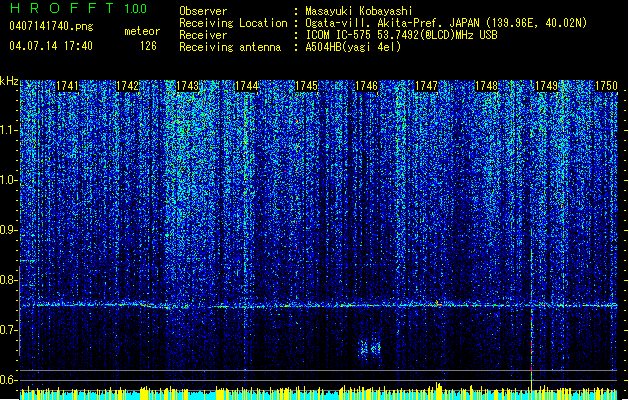Click the 1745 time marker
This screenshot has height=400, width=629.
click(x=306, y=86)
